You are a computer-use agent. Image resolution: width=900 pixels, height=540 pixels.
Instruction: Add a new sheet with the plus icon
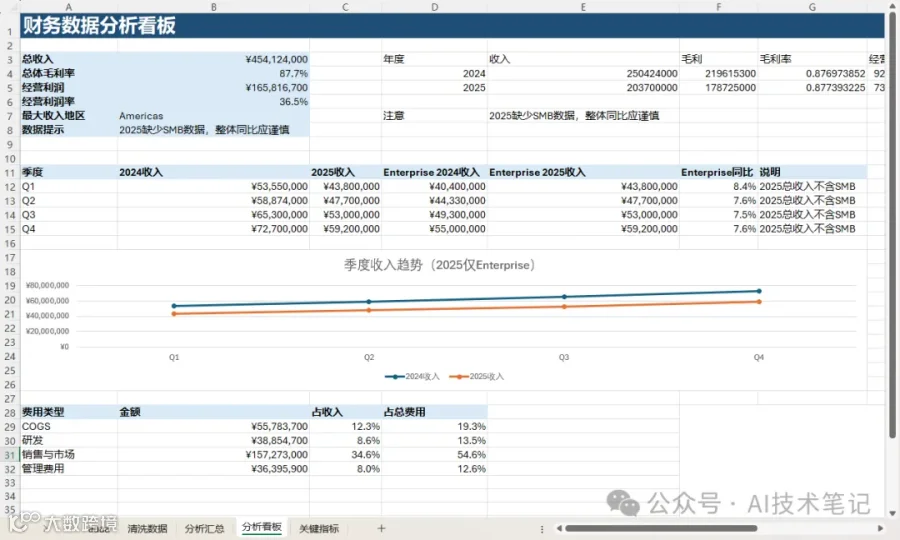pyautogui.click(x=381, y=529)
